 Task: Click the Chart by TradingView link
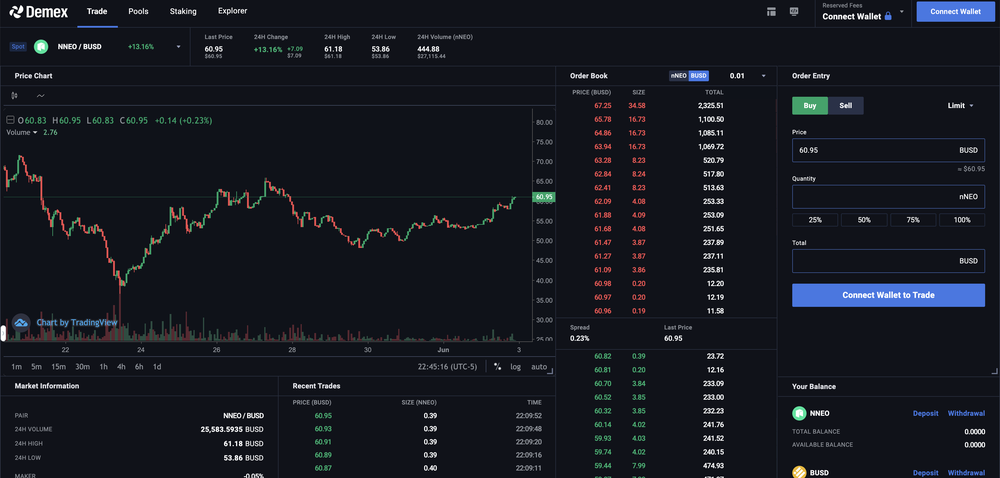[77, 322]
